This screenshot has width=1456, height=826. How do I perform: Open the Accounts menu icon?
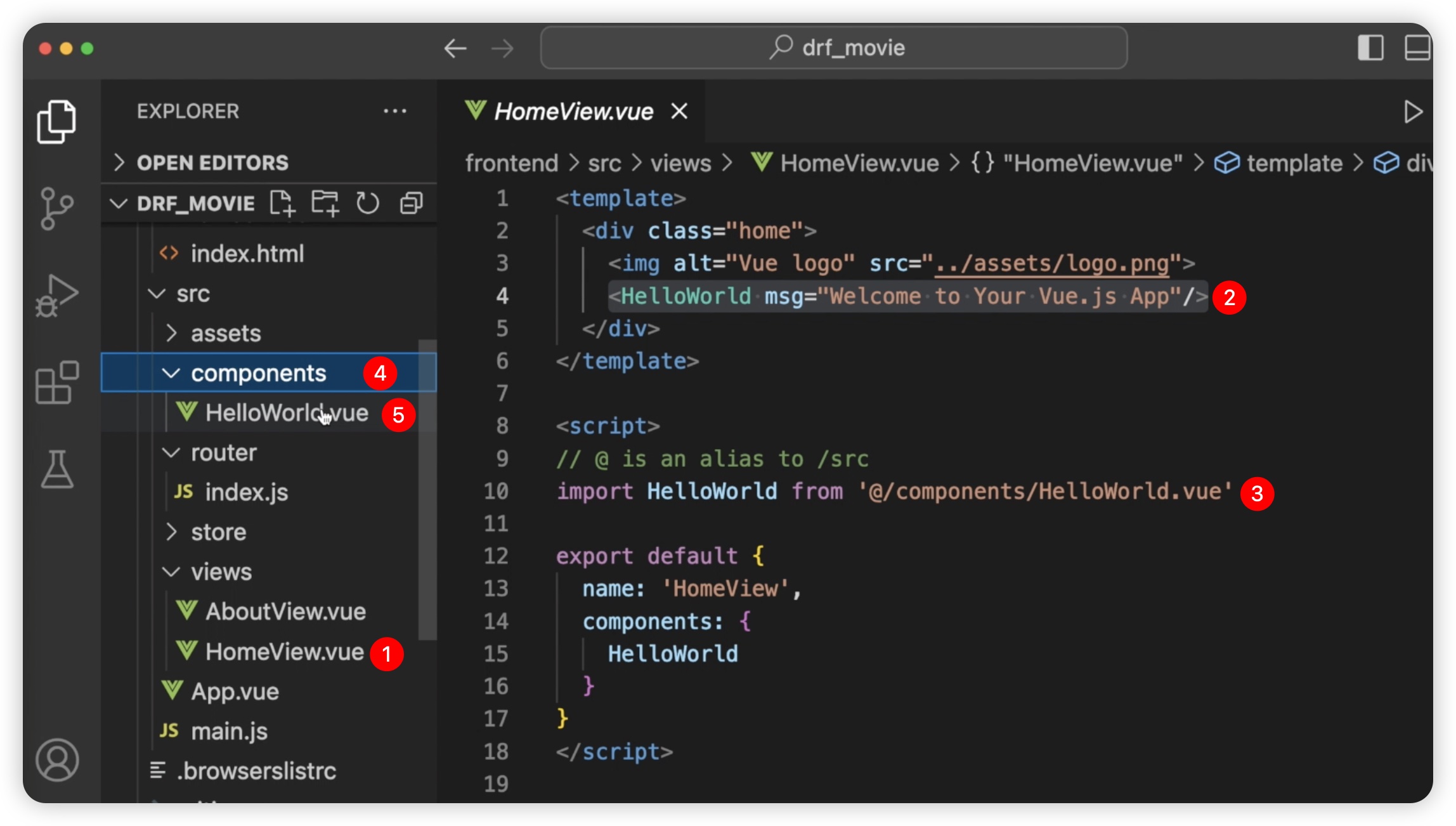coord(57,759)
